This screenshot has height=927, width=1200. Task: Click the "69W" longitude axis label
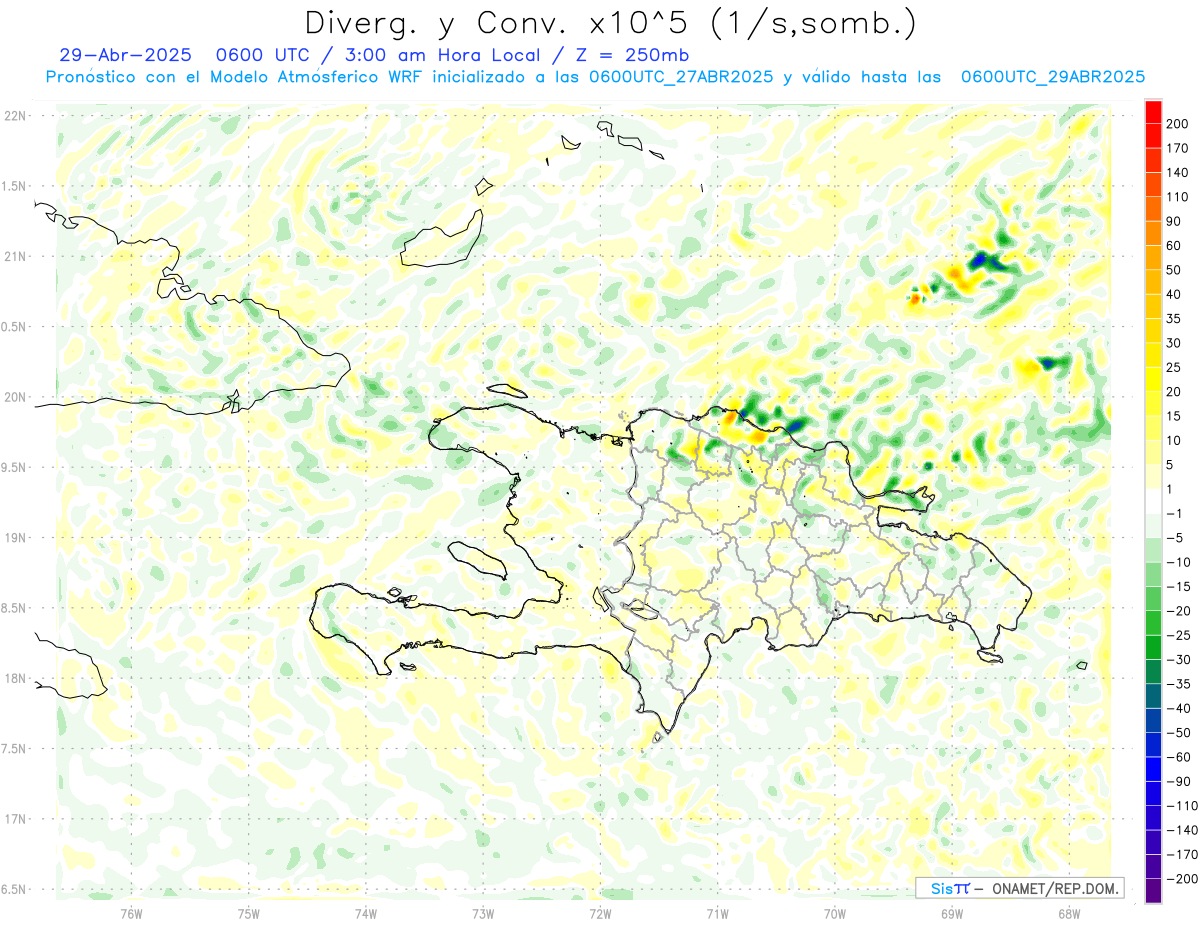point(951,912)
